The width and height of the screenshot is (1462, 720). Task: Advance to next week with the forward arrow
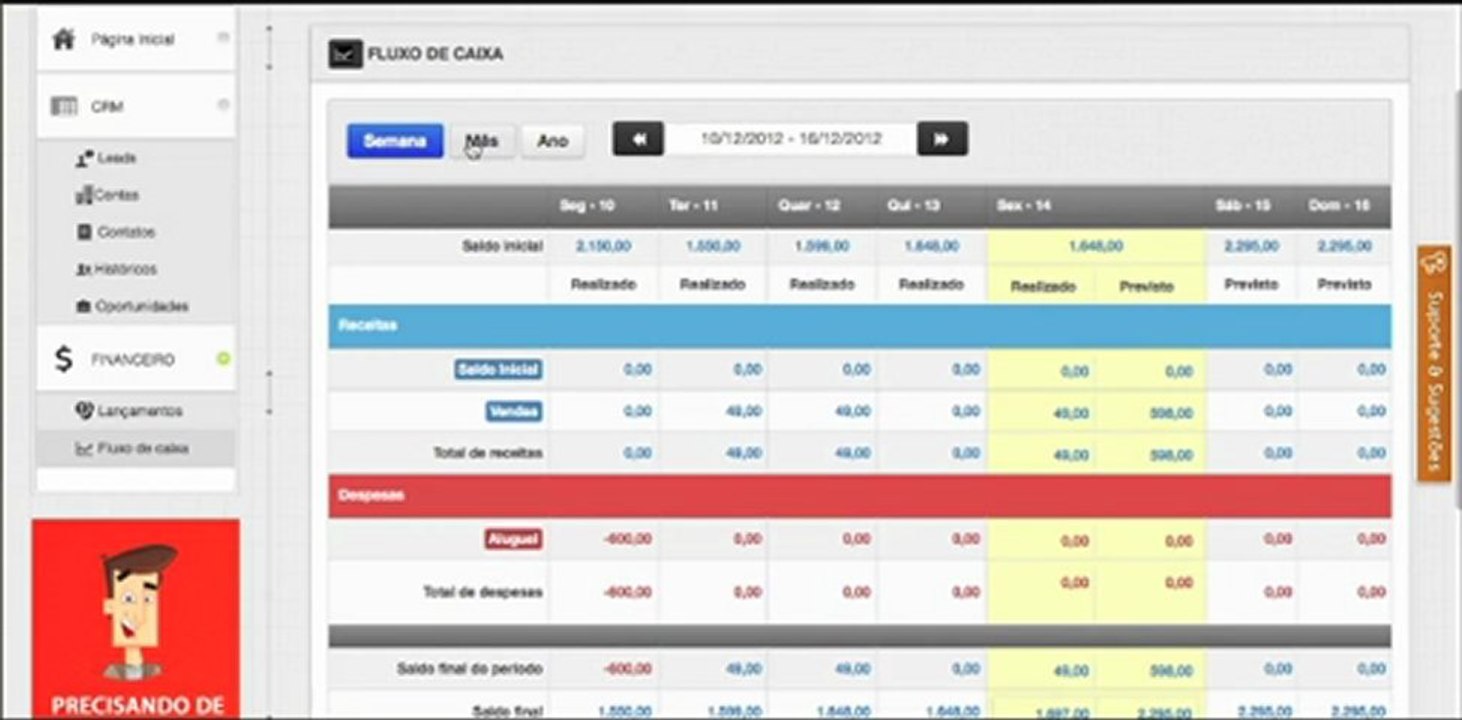tap(942, 139)
